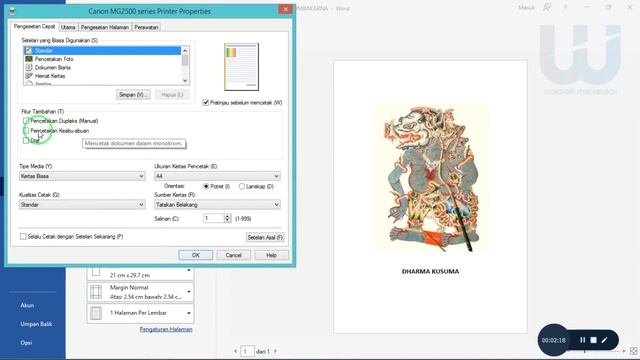Click the Masuk sign-in in Word
This screenshot has height=360, width=640.
526,8
